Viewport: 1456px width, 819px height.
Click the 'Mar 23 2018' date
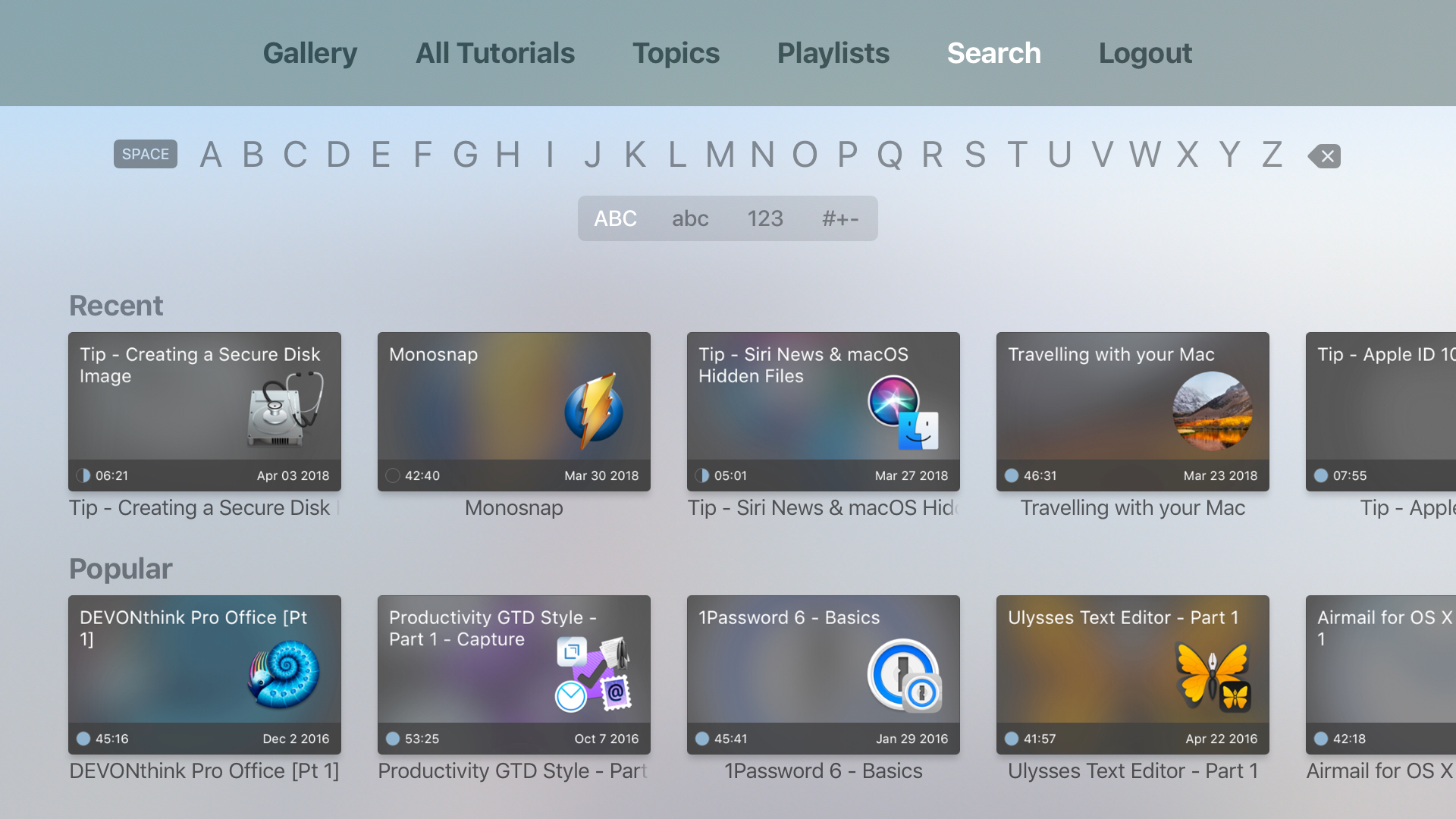point(1220,475)
